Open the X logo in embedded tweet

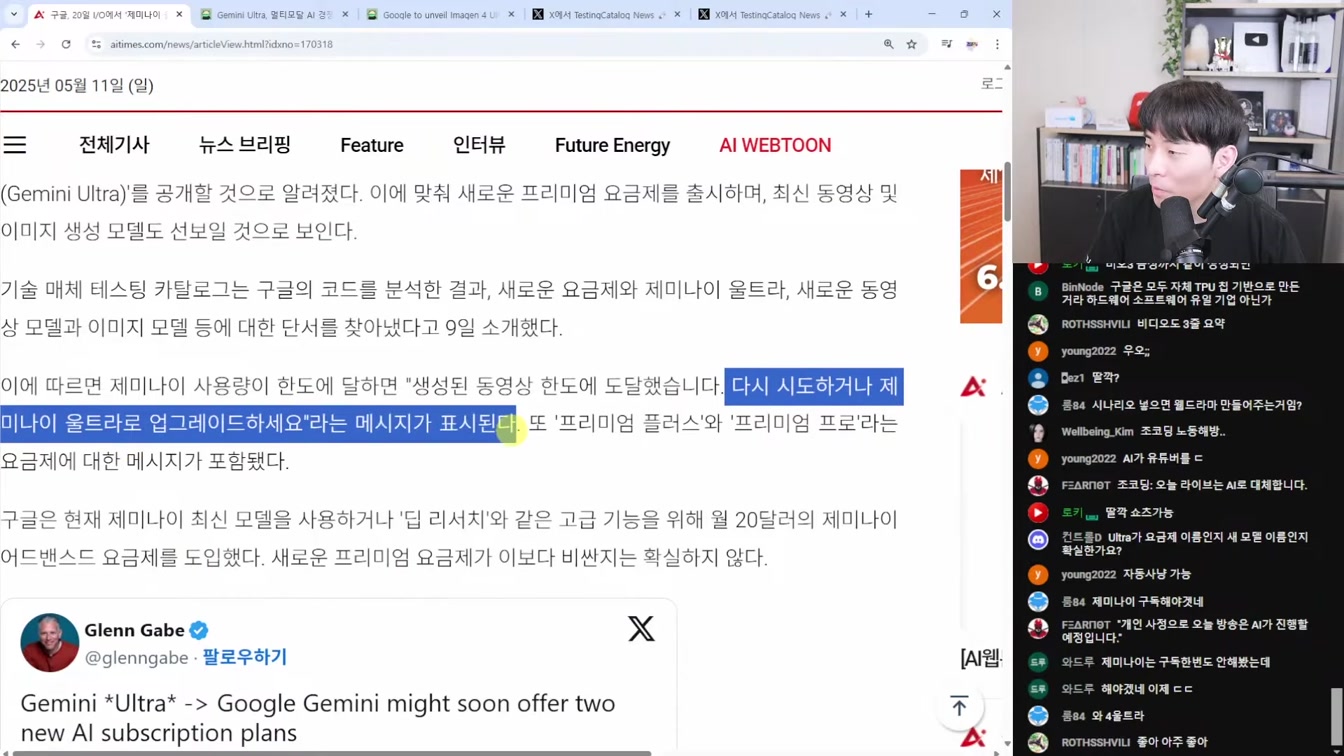tap(641, 628)
